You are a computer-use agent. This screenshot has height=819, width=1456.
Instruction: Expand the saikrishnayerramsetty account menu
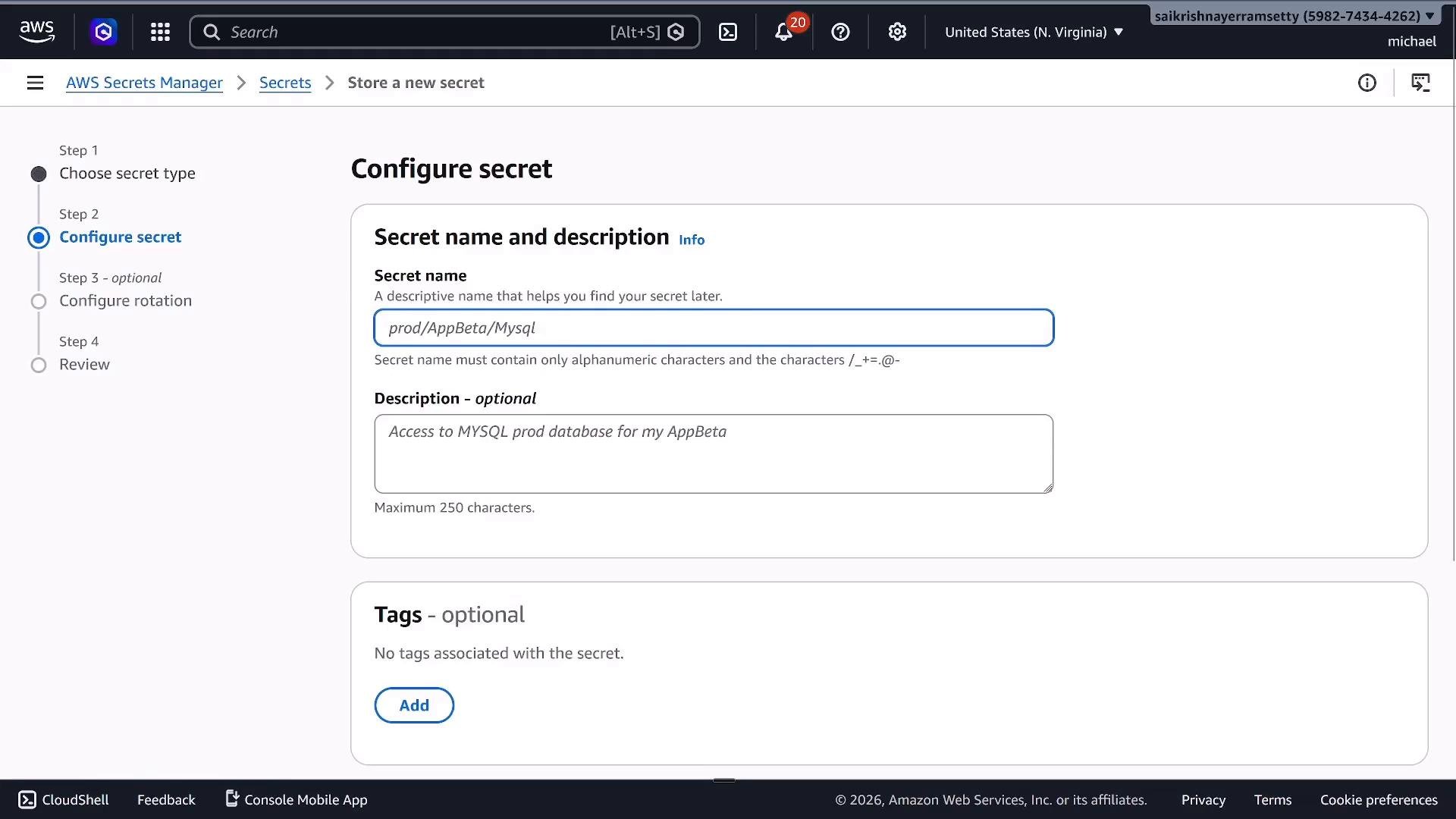pos(1294,15)
